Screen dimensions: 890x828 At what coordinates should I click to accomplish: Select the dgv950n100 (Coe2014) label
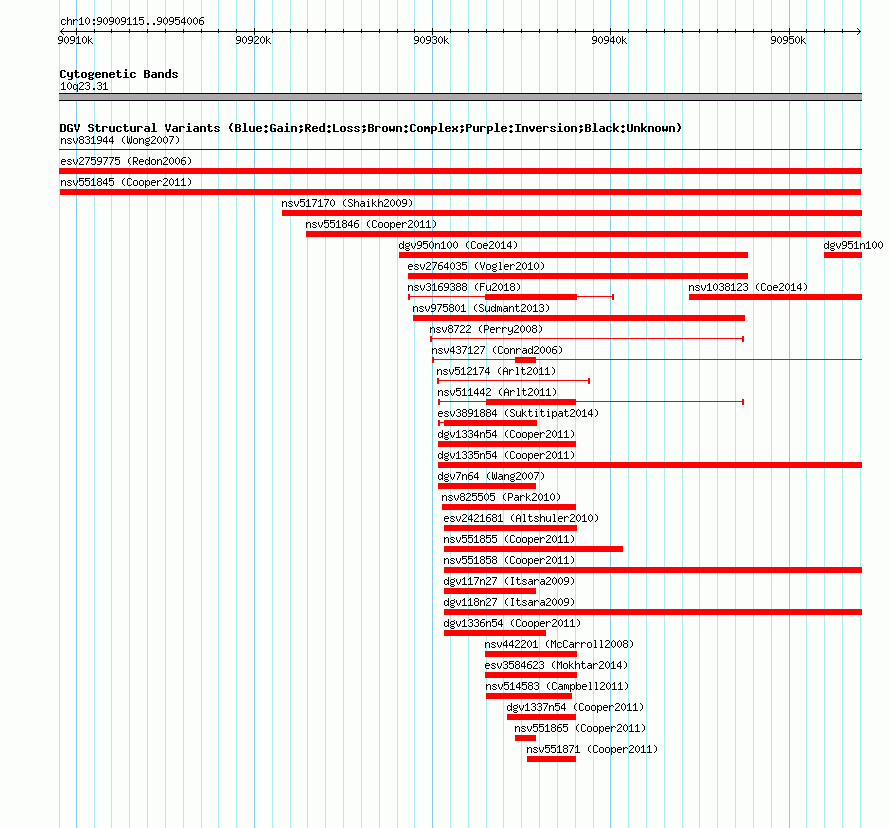[x=458, y=245]
